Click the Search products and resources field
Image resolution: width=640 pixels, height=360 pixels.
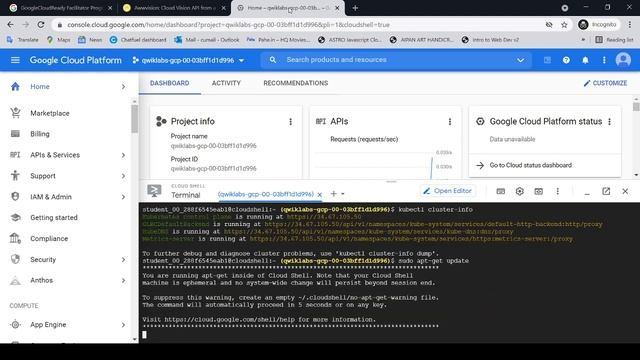[396, 60]
